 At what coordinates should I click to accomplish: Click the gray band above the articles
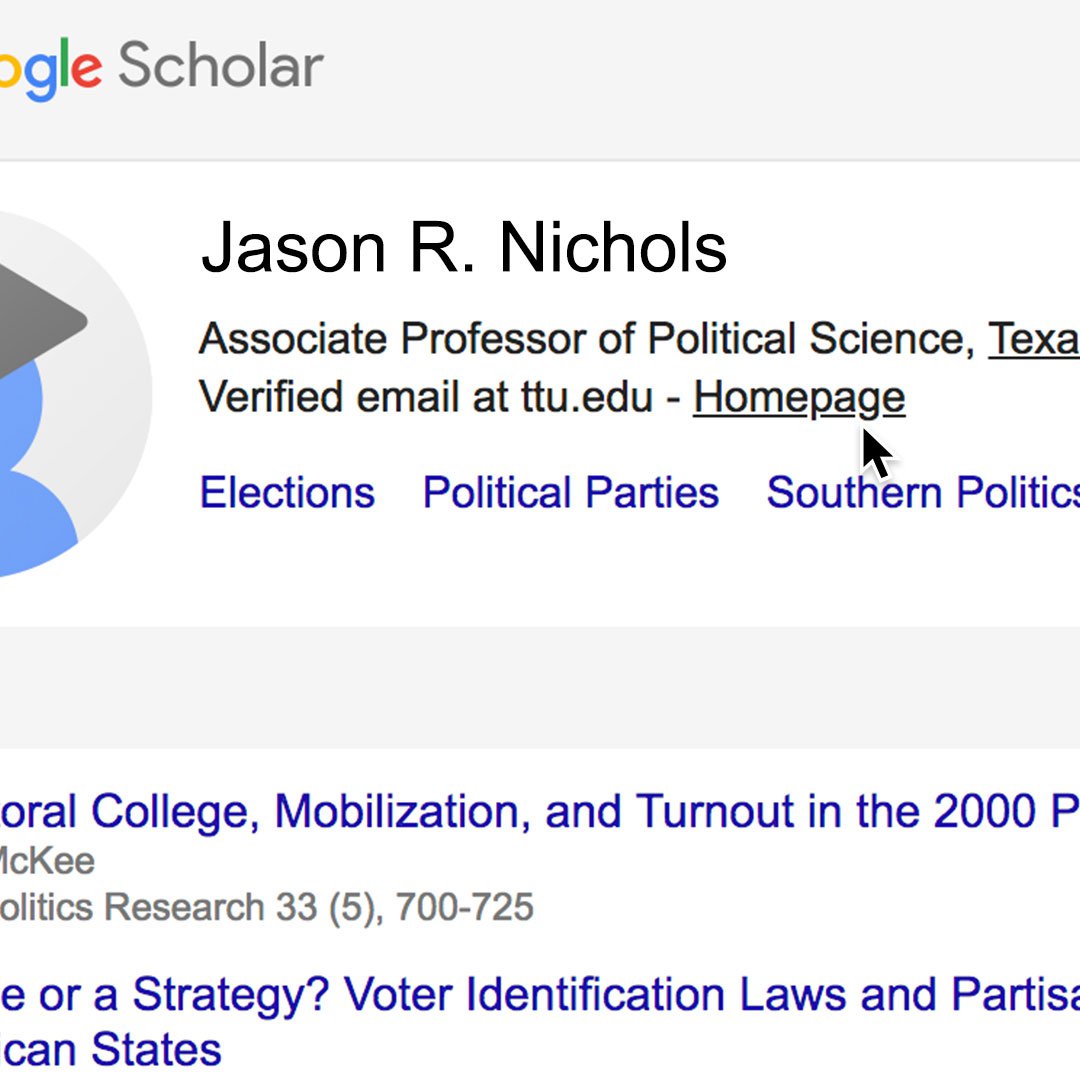(x=540, y=687)
